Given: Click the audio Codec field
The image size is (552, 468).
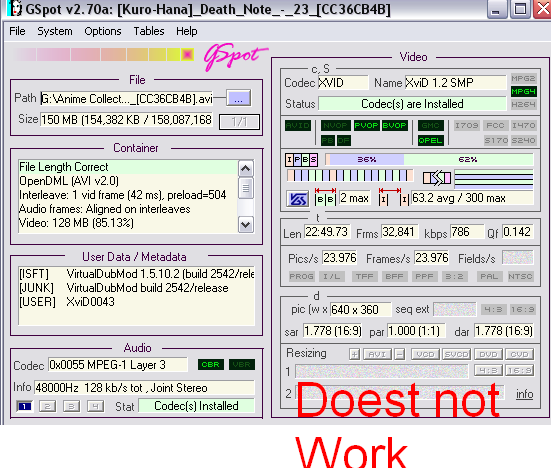Looking at the screenshot, I should pos(118,365).
